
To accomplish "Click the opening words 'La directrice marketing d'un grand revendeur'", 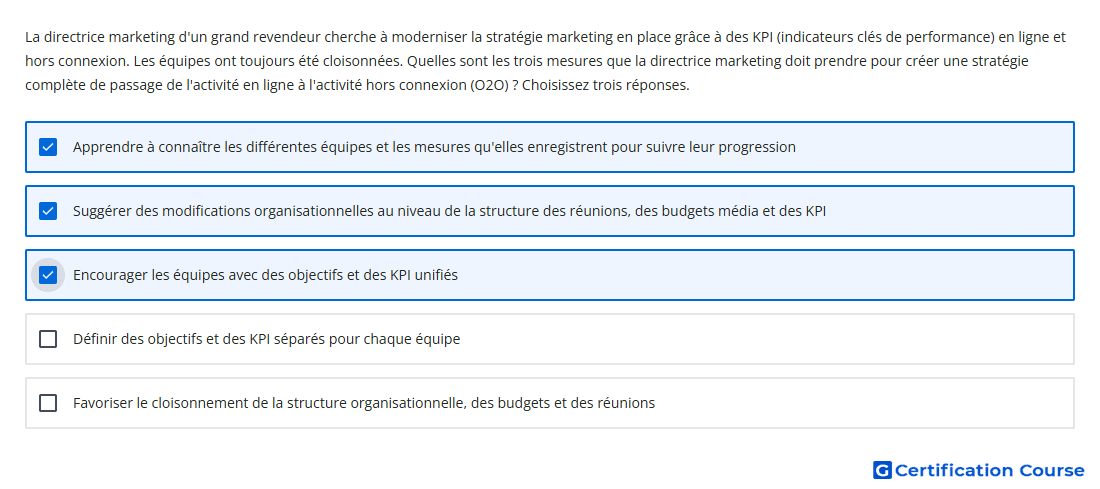I will click(x=165, y=36).
